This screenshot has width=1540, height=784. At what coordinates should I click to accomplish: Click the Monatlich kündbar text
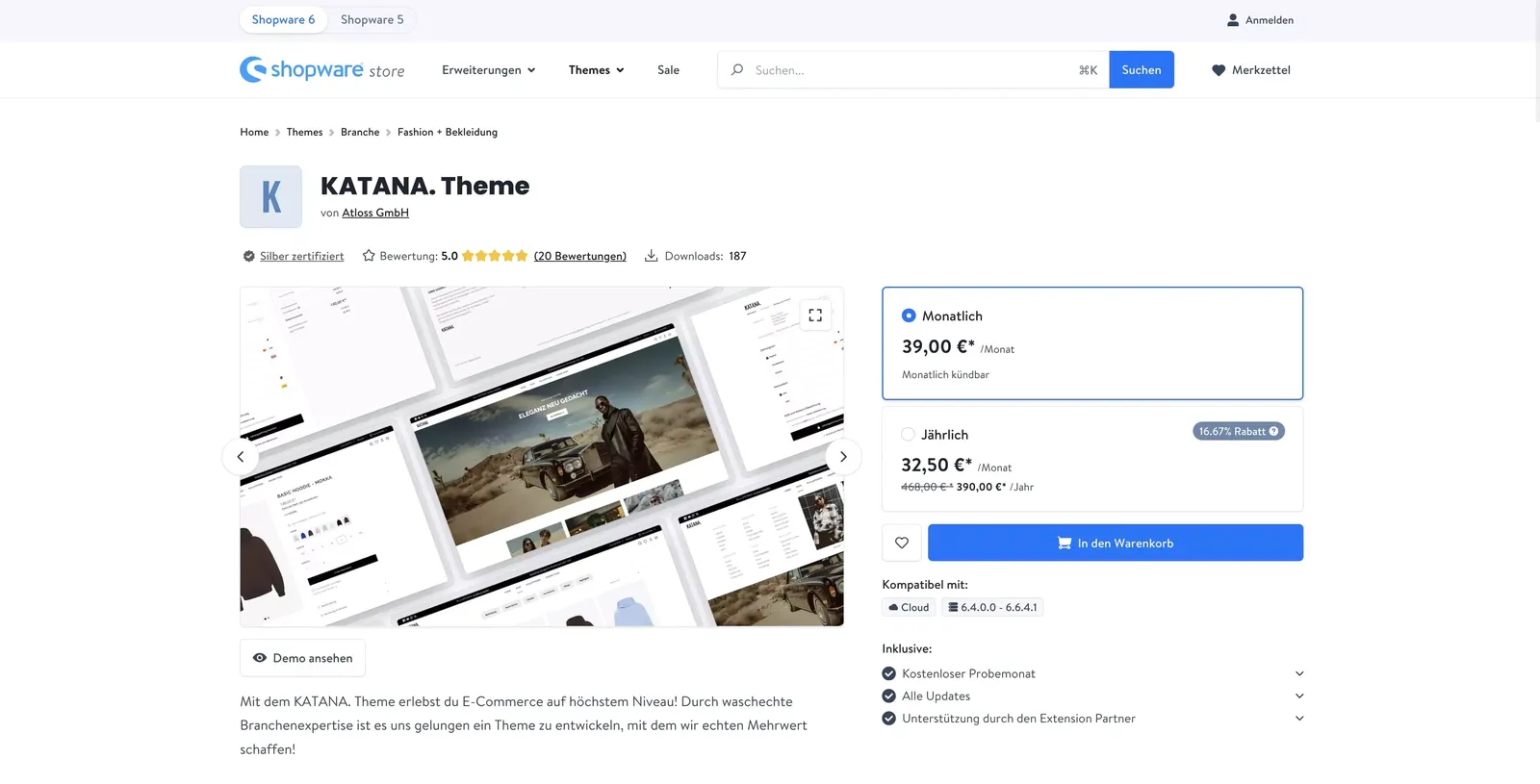pyautogui.click(x=945, y=375)
